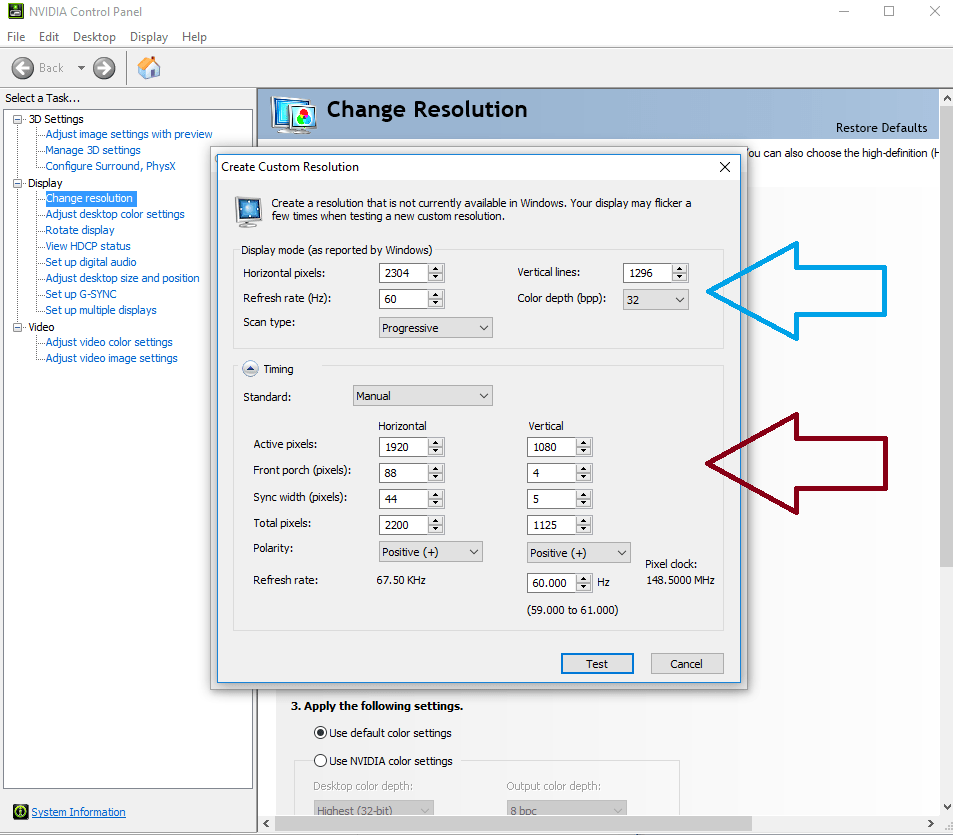
Task: Open the Edit menu
Action: tap(49, 36)
